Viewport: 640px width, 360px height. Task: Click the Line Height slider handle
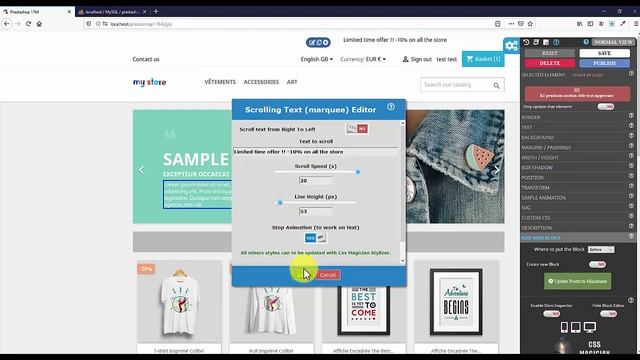click(280, 202)
